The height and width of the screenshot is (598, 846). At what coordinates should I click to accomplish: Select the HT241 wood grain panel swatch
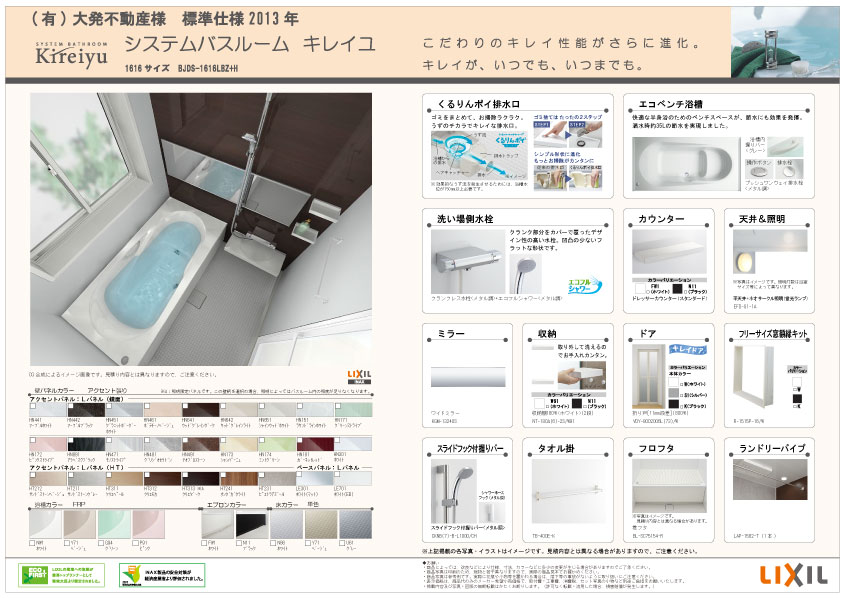(238, 479)
